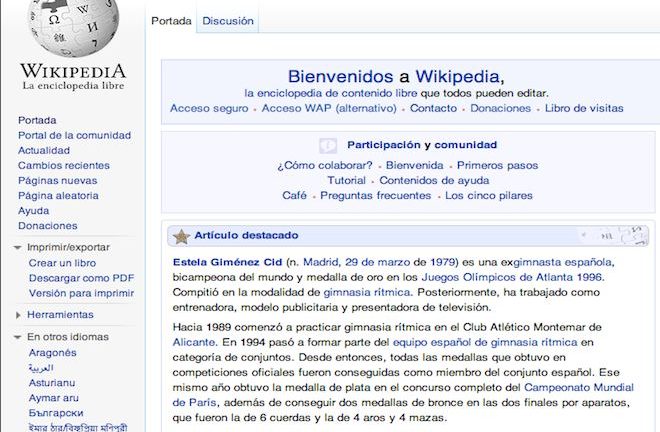Screen dimensions: 660x432
Task: Open equipo español de gimnasia rítmica
Action: point(485,342)
